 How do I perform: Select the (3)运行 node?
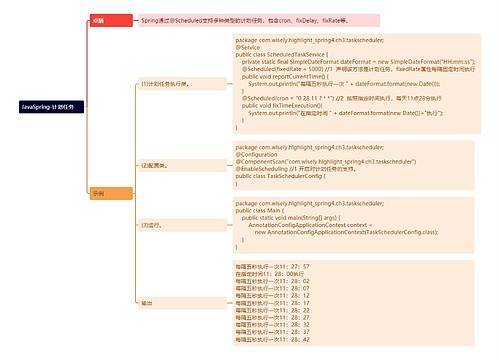[x=182, y=225]
